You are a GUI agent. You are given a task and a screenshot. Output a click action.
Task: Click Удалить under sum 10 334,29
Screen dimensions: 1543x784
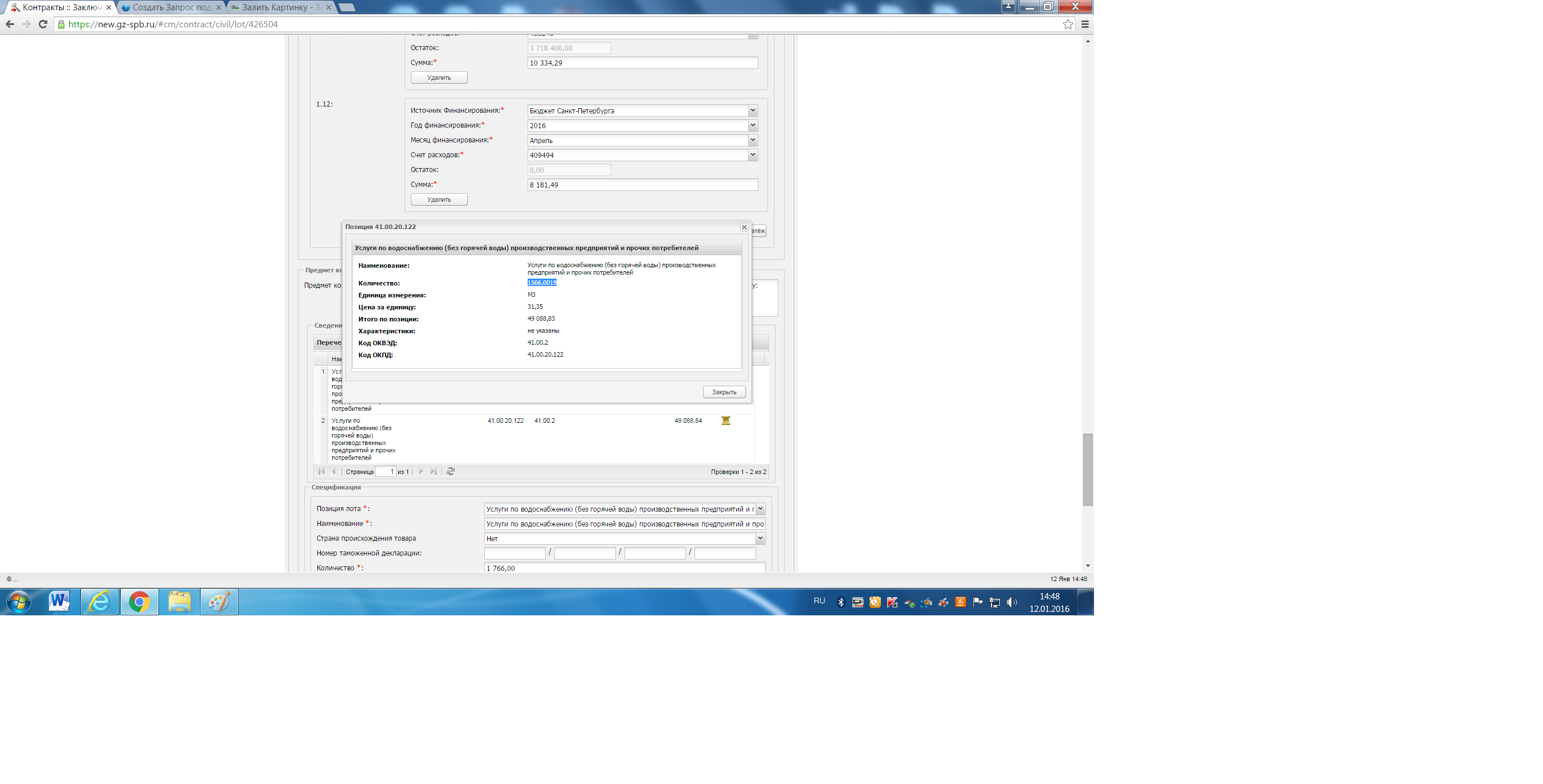(x=439, y=77)
